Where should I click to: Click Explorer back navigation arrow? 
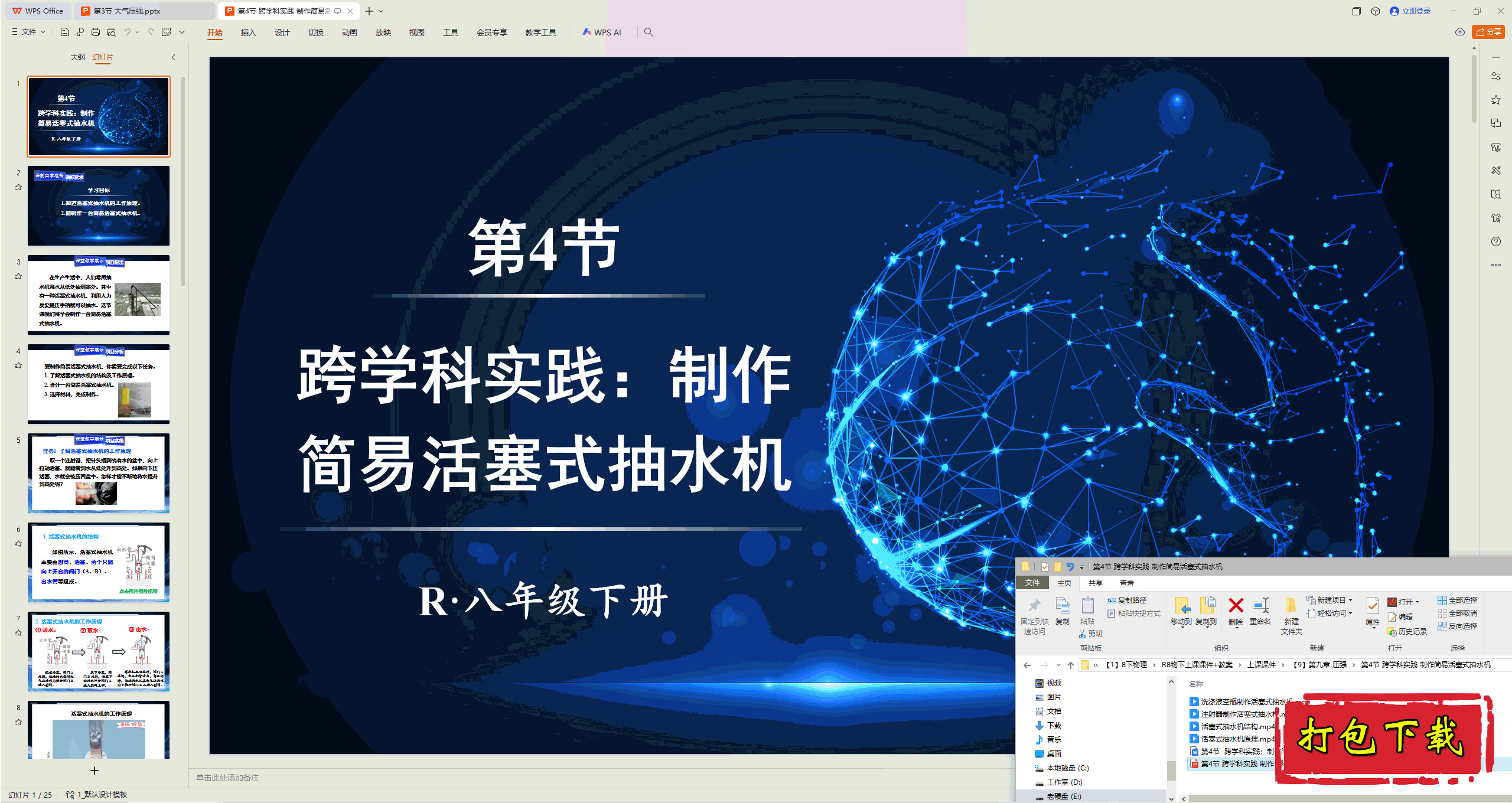pyautogui.click(x=1027, y=665)
